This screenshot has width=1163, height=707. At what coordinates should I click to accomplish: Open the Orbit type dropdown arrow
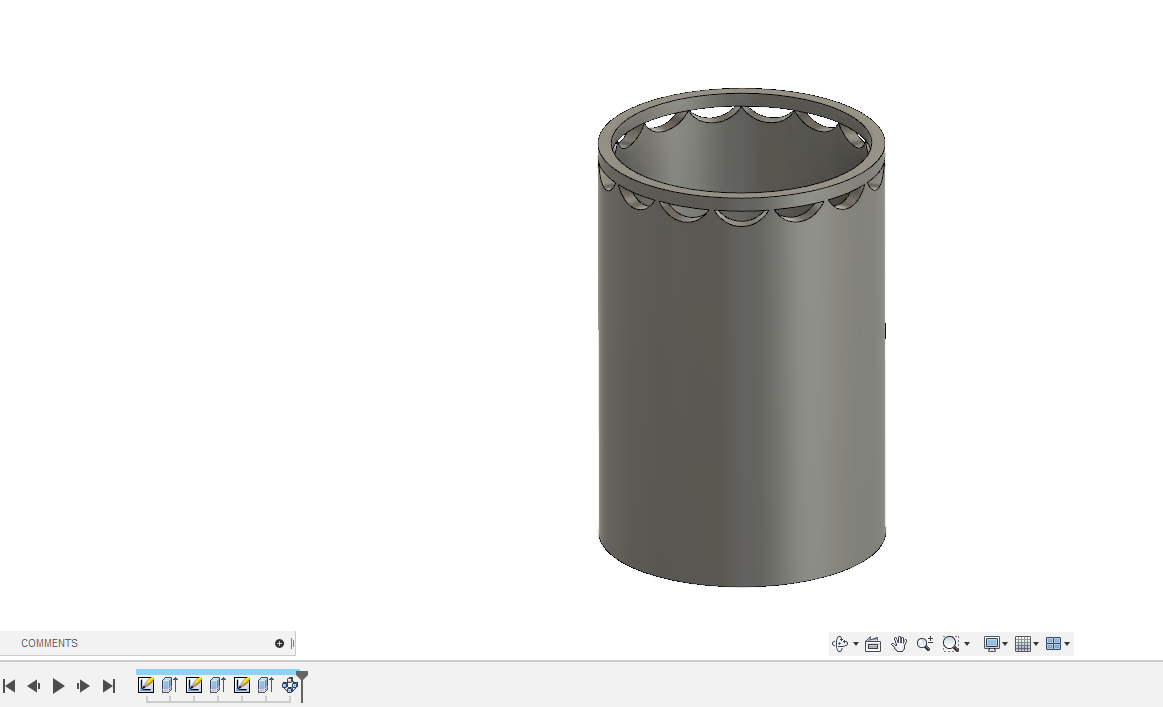click(856, 644)
